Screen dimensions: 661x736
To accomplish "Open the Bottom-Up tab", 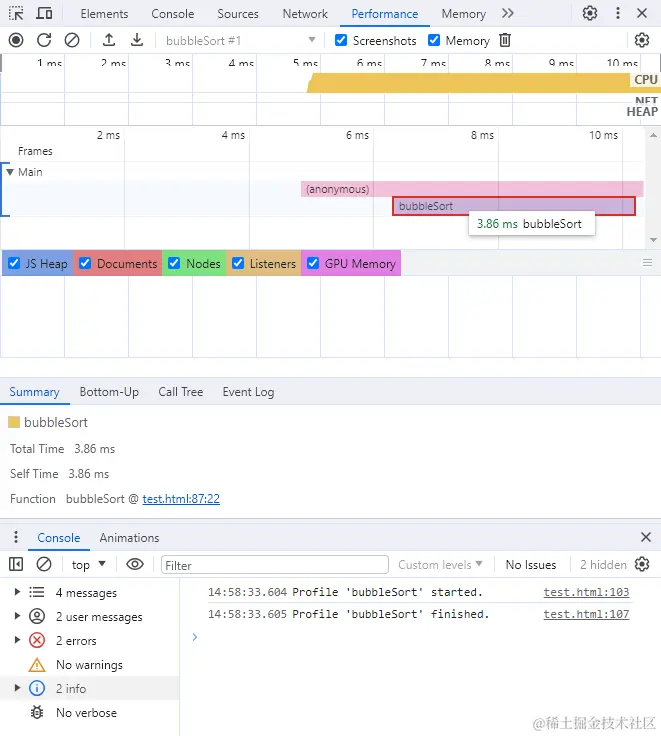I will point(109,392).
